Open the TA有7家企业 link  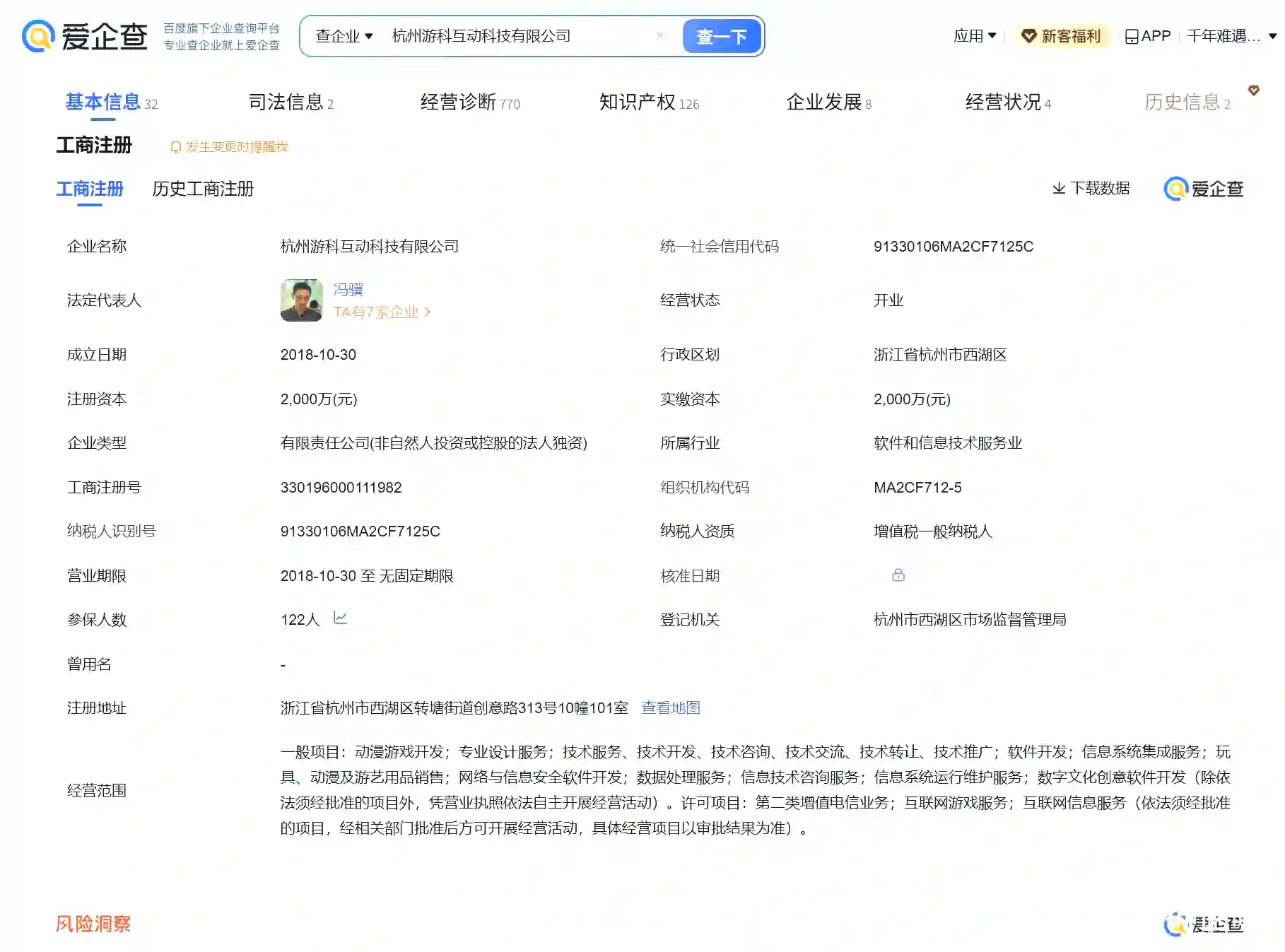tap(382, 312)
